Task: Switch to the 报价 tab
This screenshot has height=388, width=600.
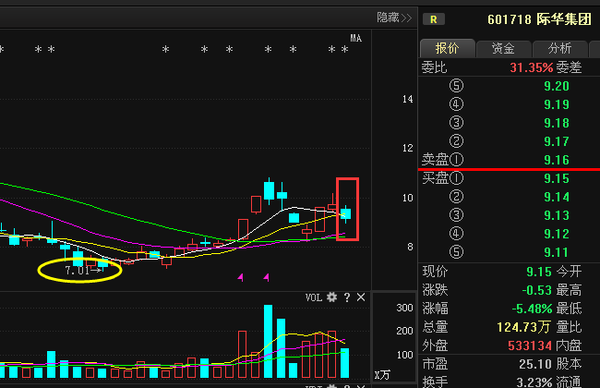Action: pos(447,49)
